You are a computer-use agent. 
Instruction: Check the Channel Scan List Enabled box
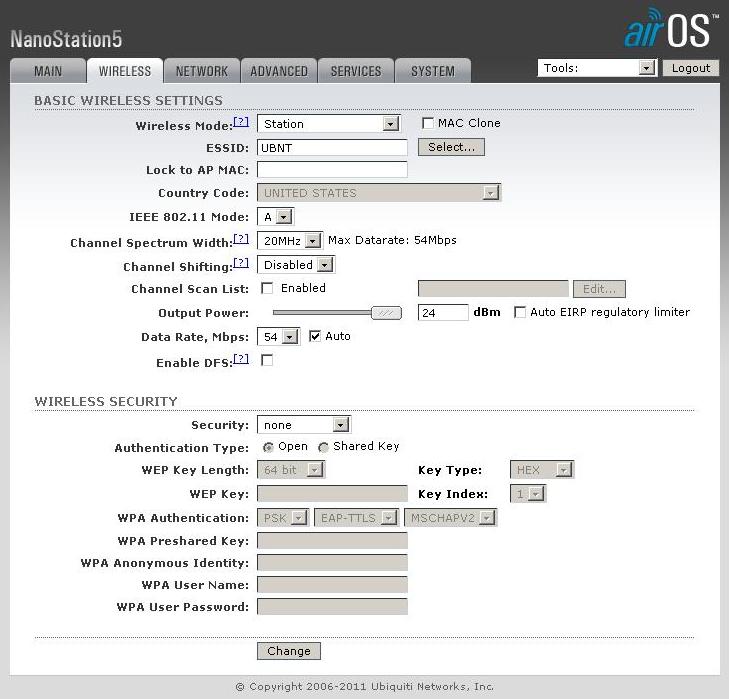point(267,288)
